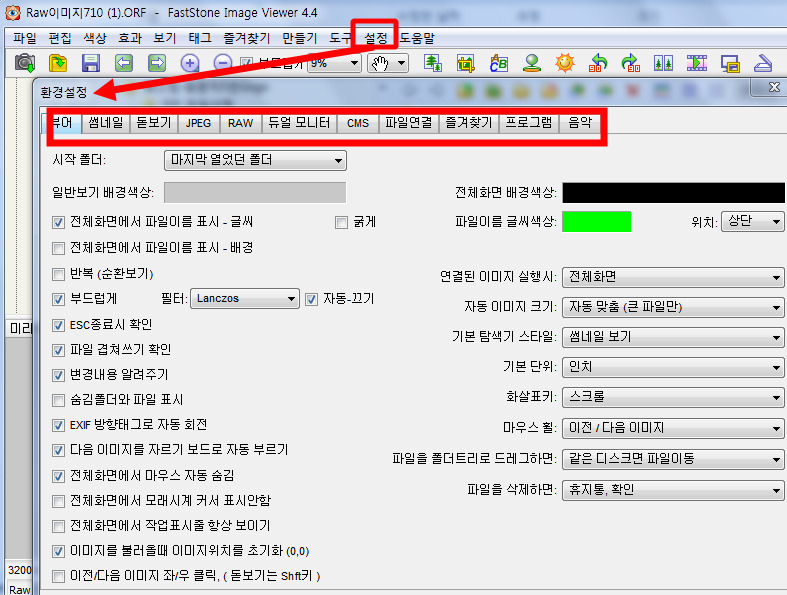The image size is (787, 595).
Task: Click the adjust lighting sun icon
Action: (566, 63)
